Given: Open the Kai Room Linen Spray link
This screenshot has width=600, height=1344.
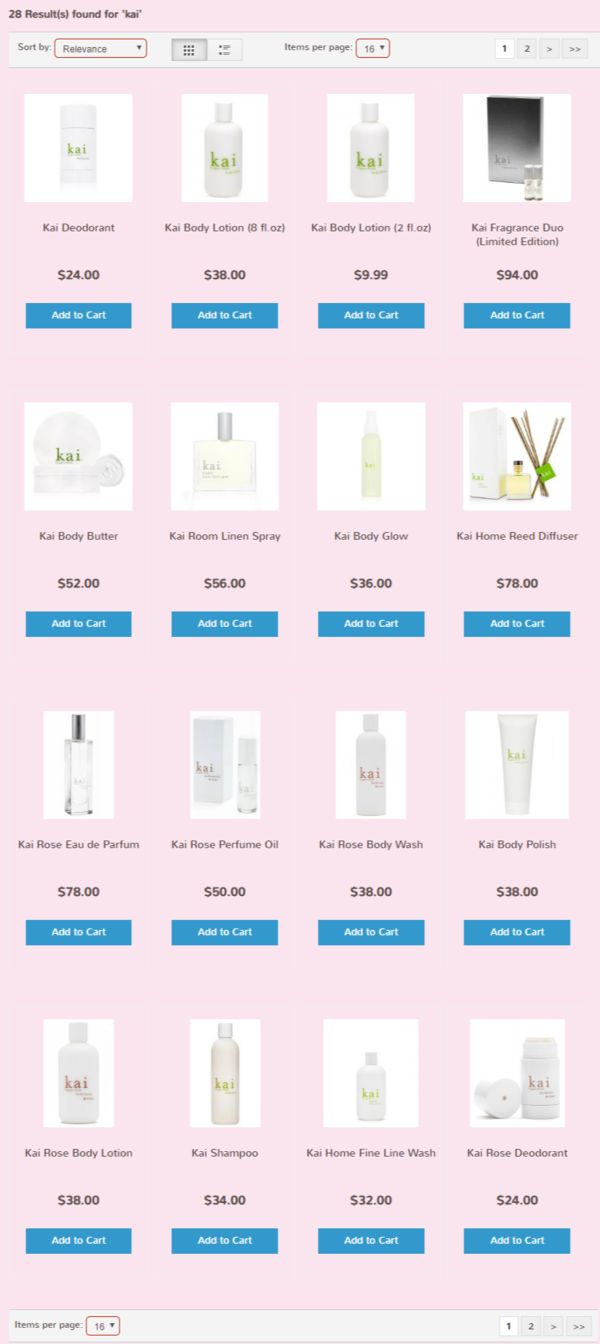Looking at the screenshot, I should pos(225,536).
